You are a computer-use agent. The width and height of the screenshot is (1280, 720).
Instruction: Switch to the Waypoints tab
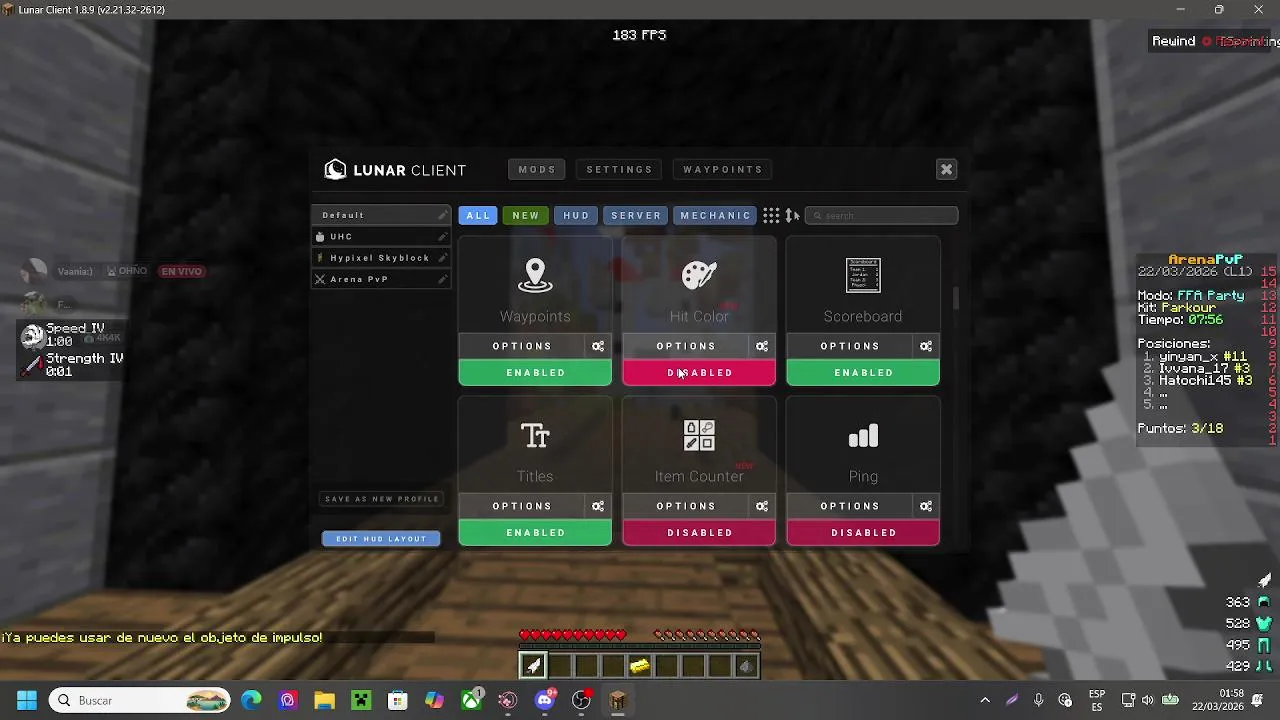coord(723,170)
